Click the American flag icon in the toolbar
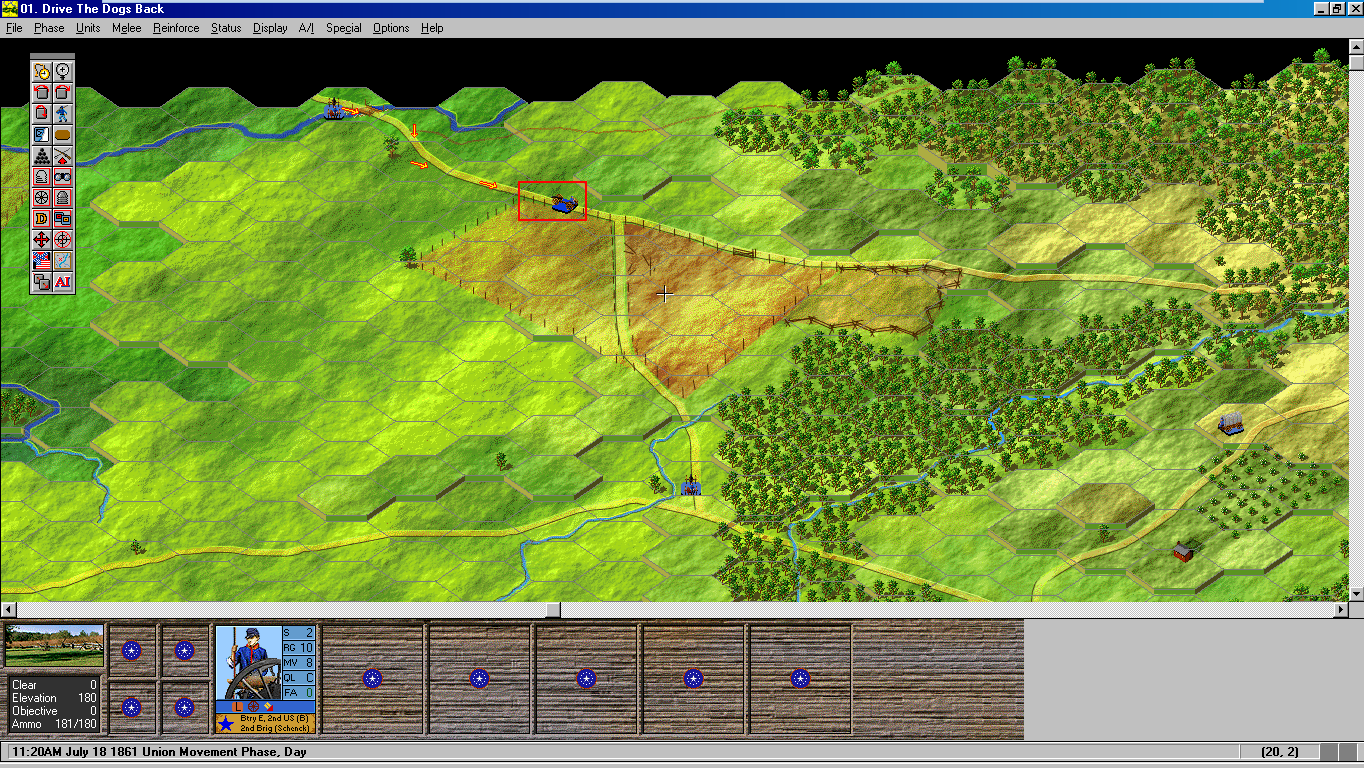 point(41,261)
